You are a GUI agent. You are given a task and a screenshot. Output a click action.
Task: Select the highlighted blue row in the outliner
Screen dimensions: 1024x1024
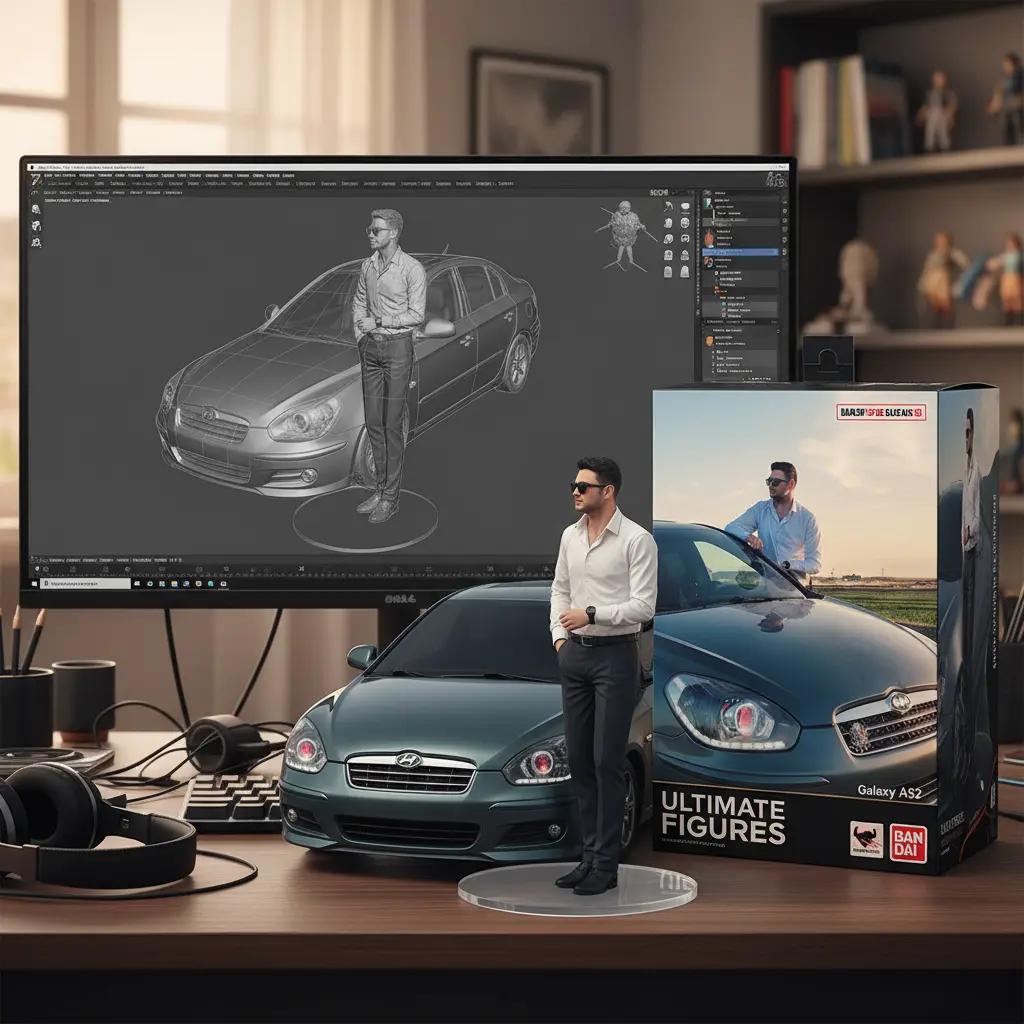(741, 252)
